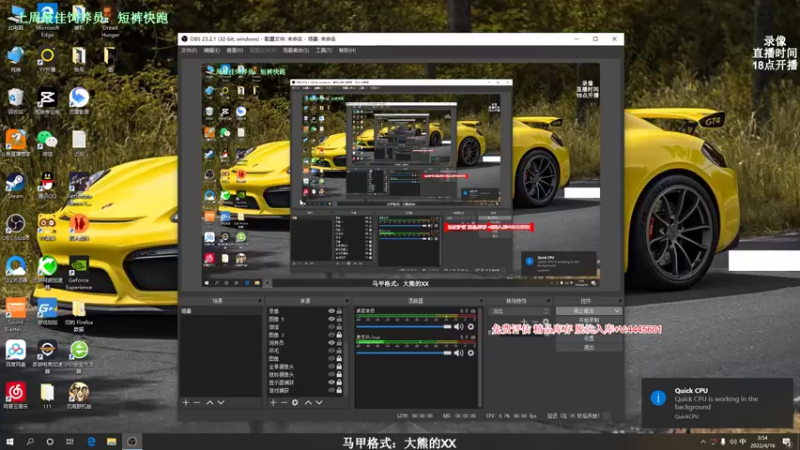Open Steam desktop shortcut
800x450 pixels.
point(16,186)
